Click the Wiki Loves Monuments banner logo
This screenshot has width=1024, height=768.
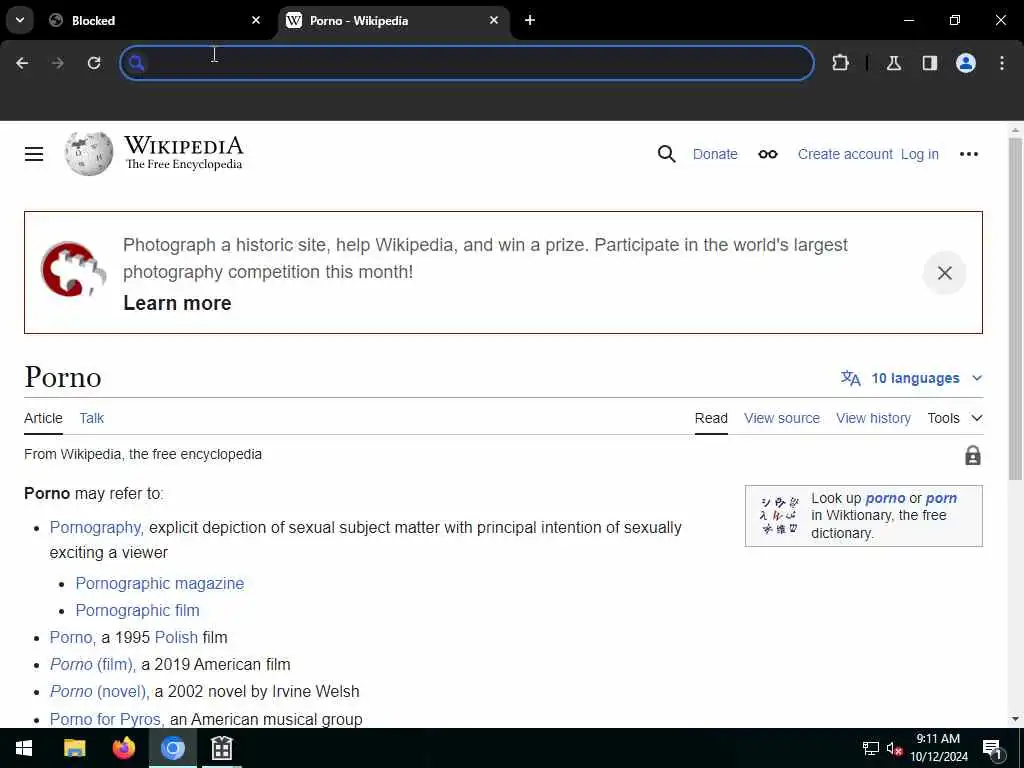coord(73,270)
